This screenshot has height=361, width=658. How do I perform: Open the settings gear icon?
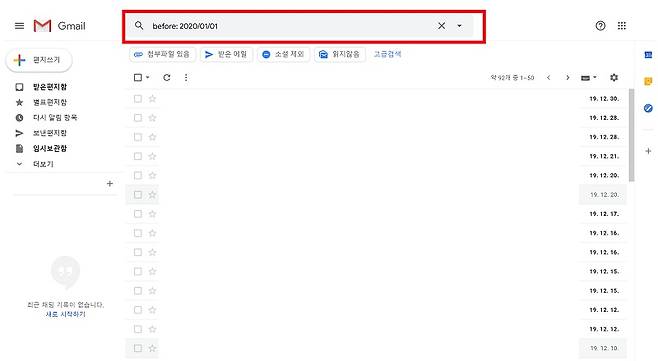(614, 78)
